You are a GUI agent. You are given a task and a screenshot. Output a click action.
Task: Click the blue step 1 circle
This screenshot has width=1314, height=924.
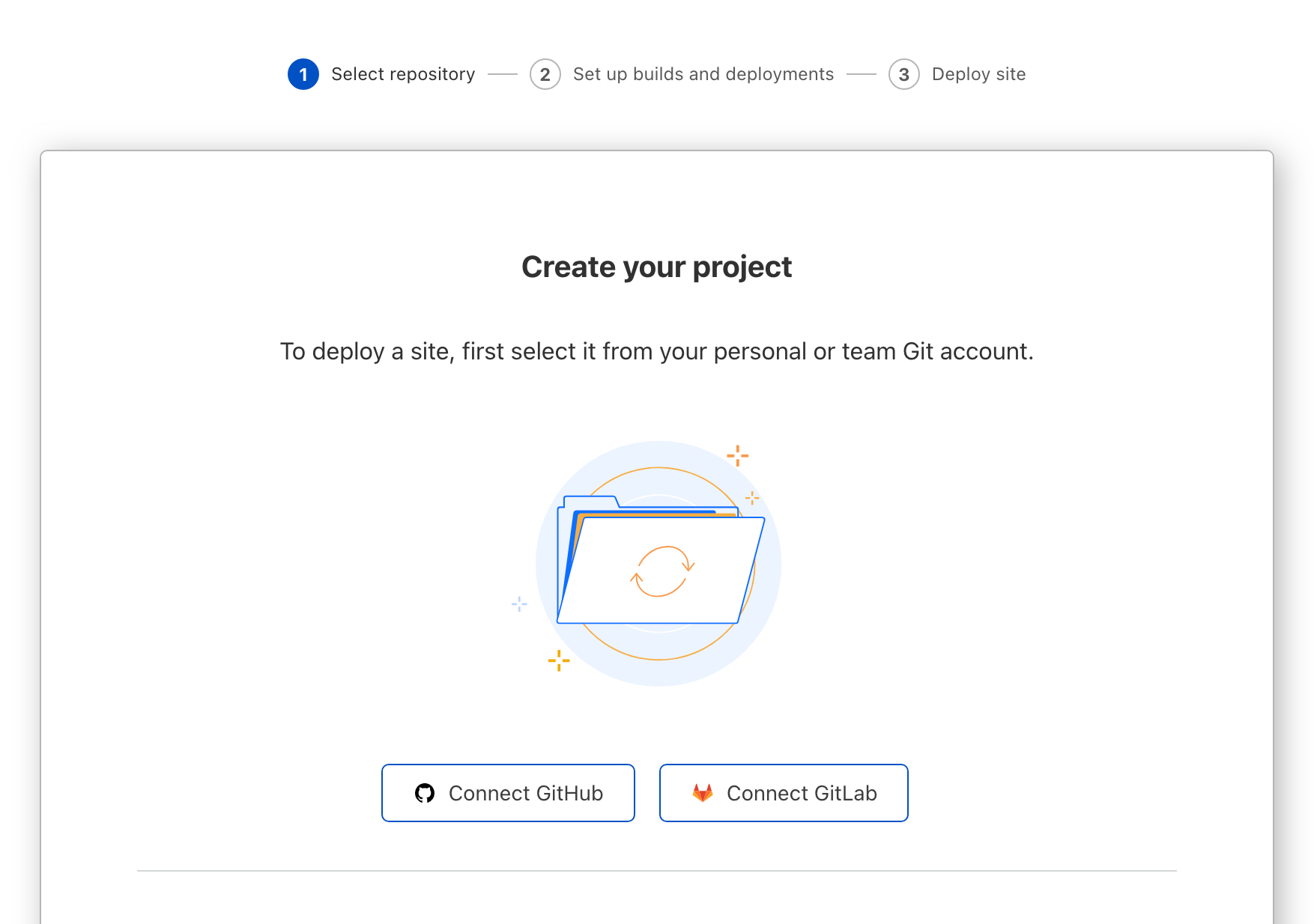303,74
